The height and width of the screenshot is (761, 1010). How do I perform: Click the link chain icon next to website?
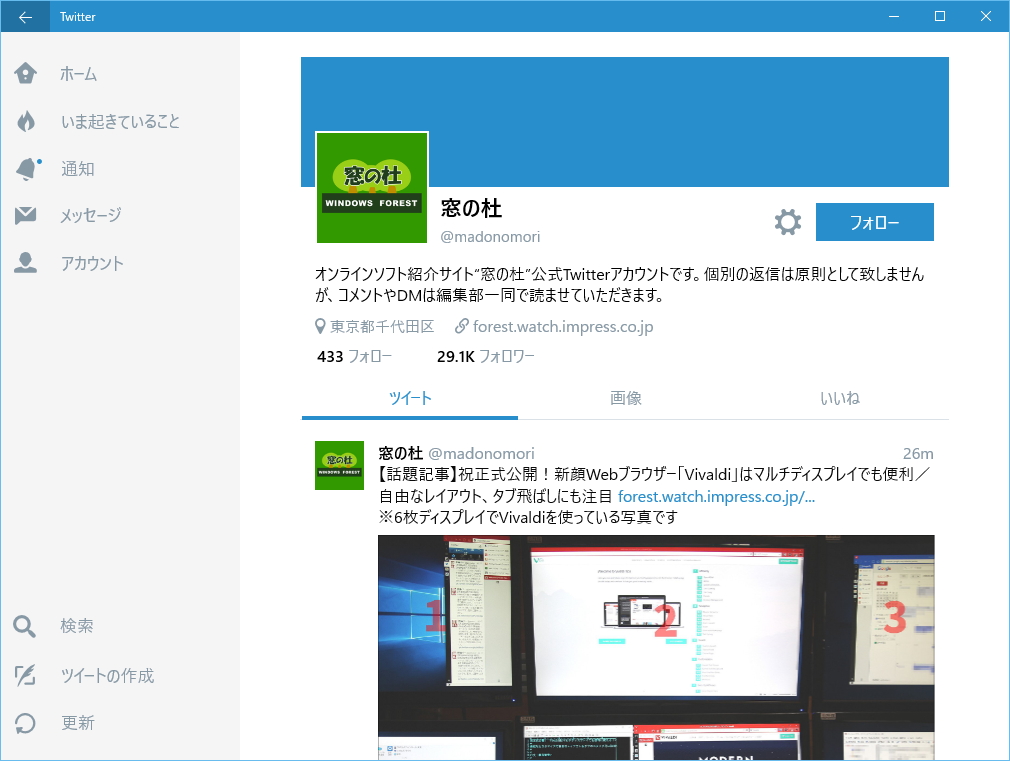pyautogui.click(x=461, y=327)
